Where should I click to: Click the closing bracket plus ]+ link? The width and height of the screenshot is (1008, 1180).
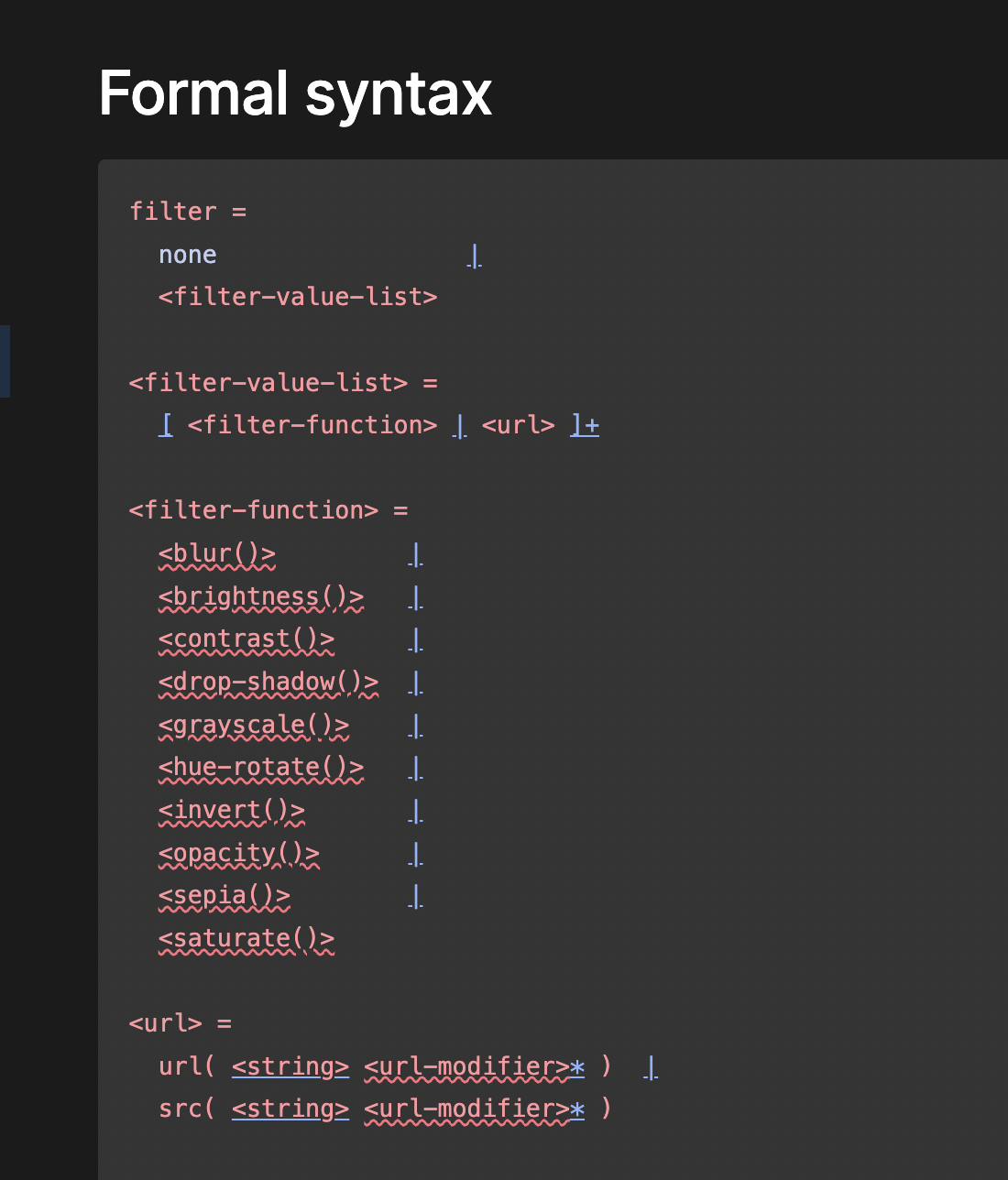coord(585,425)
